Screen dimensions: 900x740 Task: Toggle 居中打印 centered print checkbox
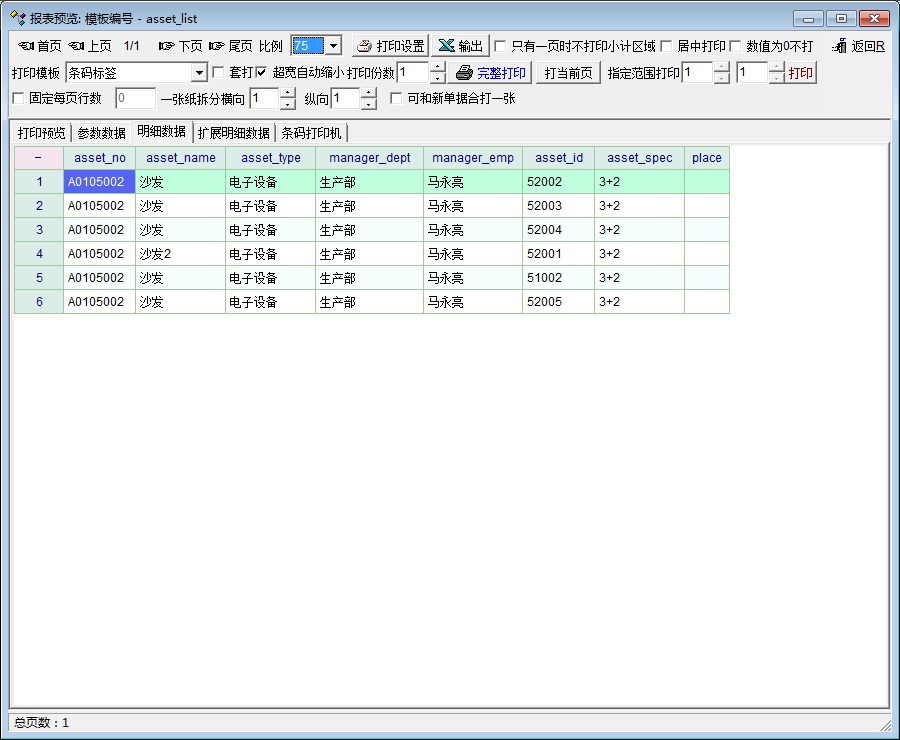click(666, 46)
